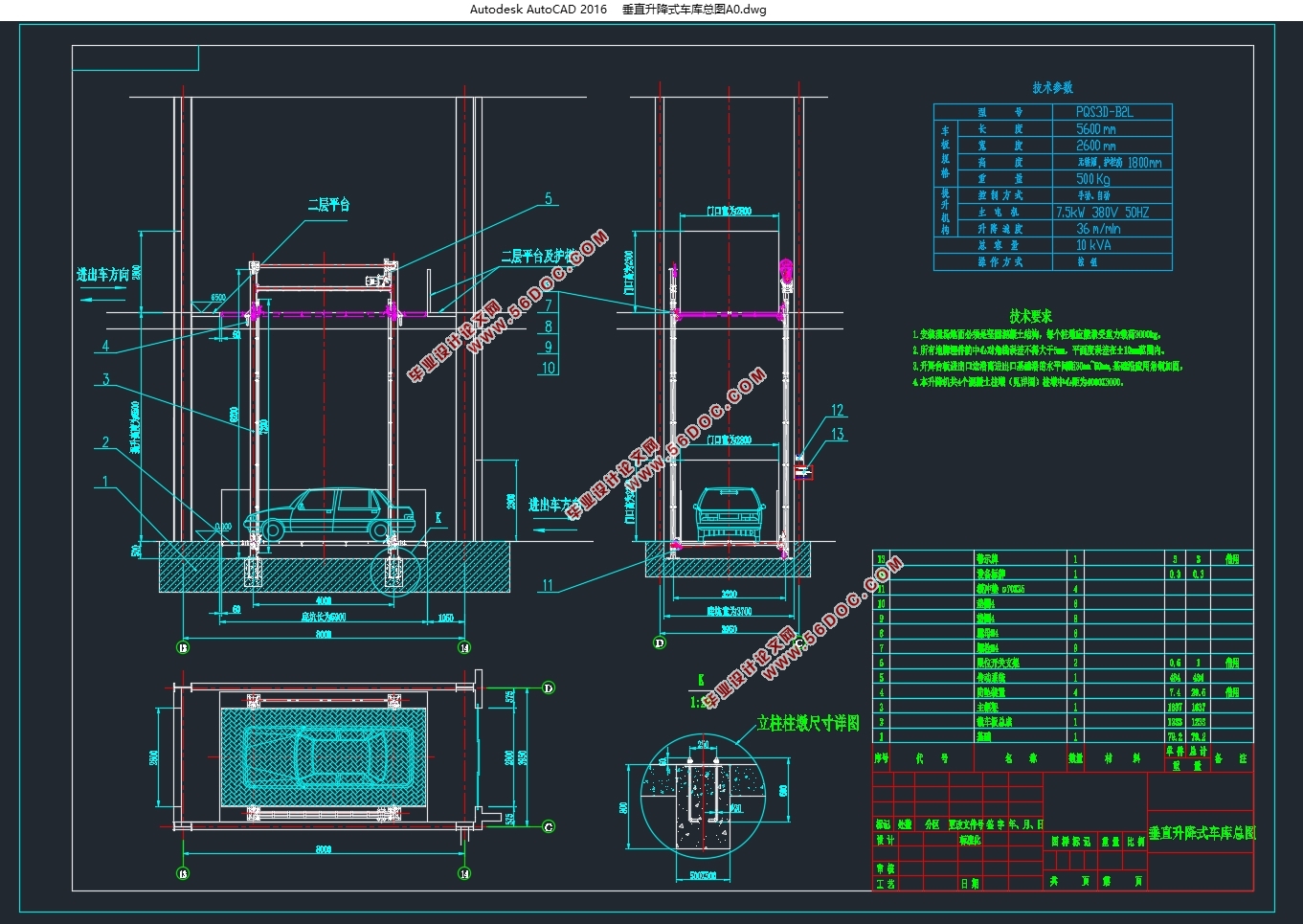Screen dimensions: 1303x924
Task: Pick the "警示牌" parts list entry
Action: [987, 558]
